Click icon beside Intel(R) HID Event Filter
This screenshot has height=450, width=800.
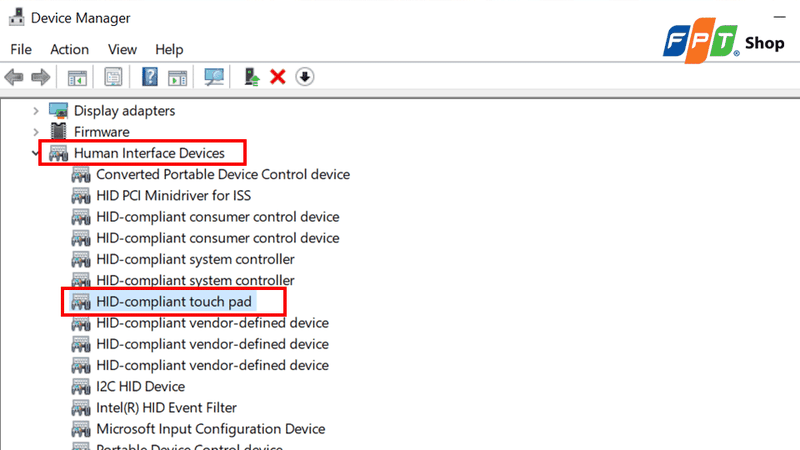pos(81,408)
